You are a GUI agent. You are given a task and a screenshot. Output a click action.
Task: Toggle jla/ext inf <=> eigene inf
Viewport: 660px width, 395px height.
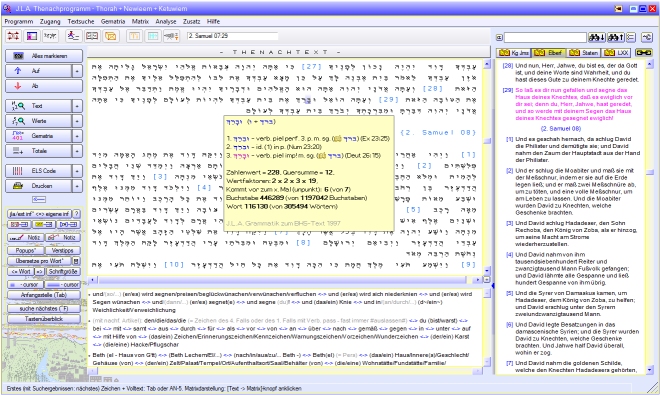(x=40, y=214)
